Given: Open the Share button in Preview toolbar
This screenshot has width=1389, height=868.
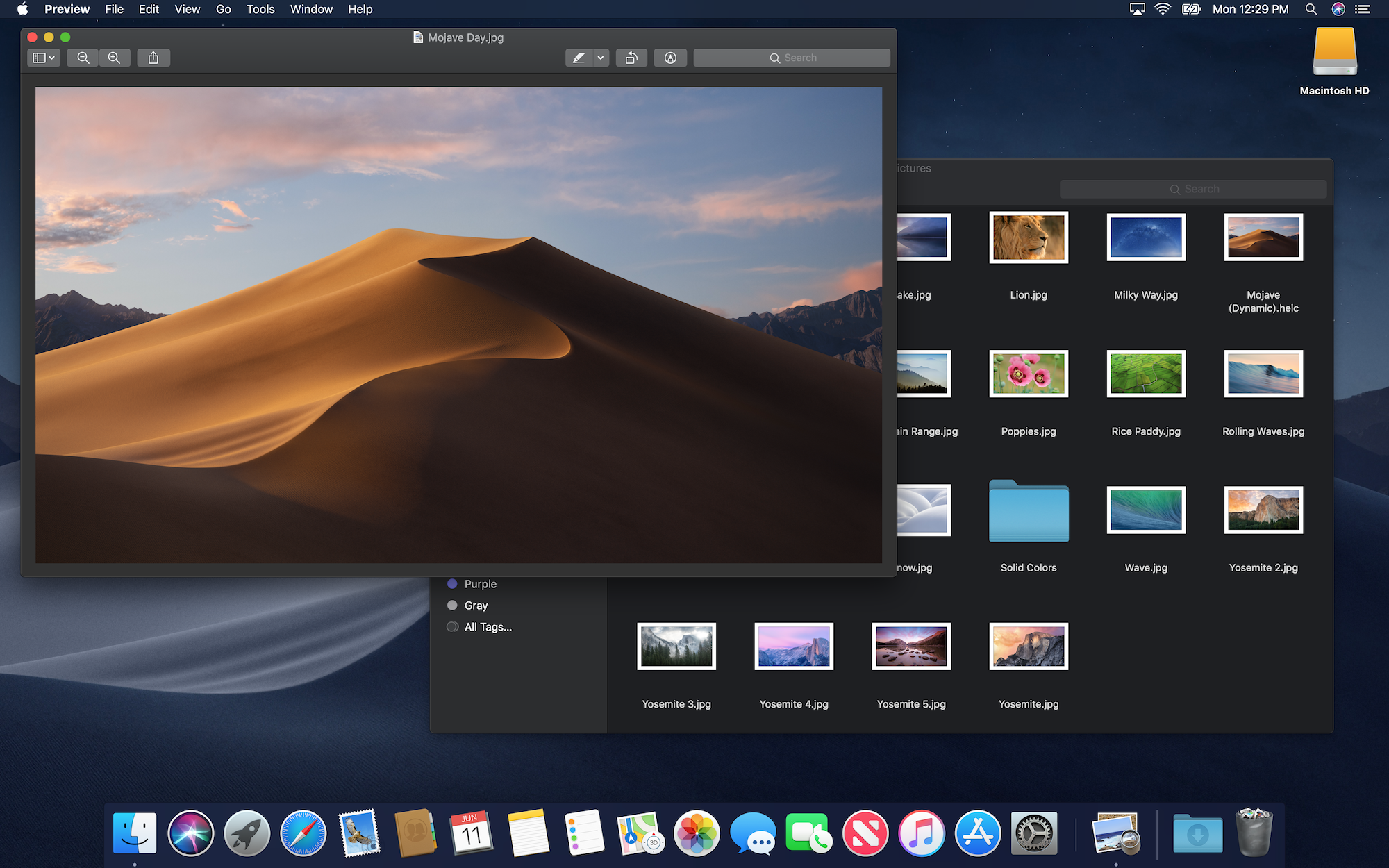Looking at the screenshot, I should point(153,58).
